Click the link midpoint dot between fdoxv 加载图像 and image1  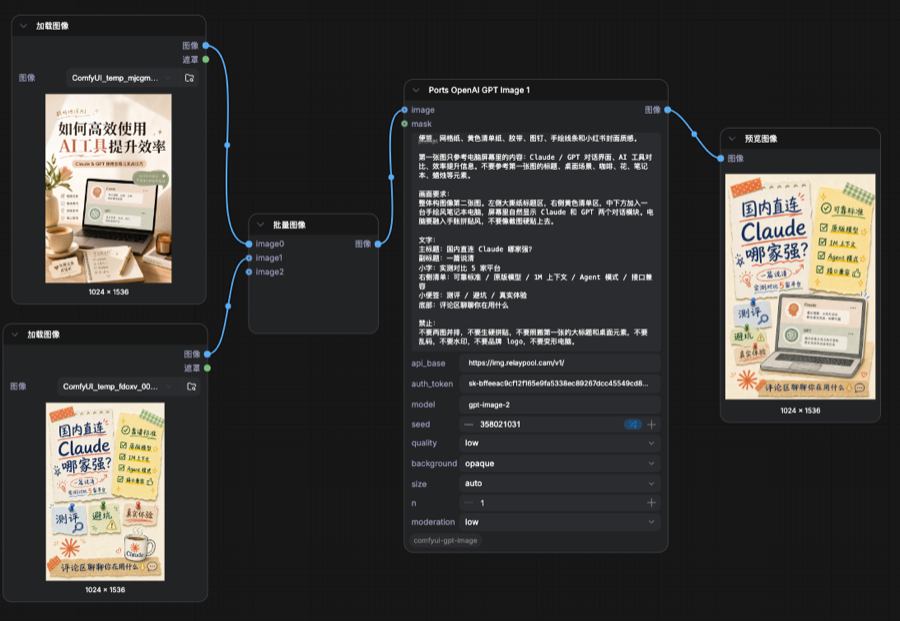[228, 306]
